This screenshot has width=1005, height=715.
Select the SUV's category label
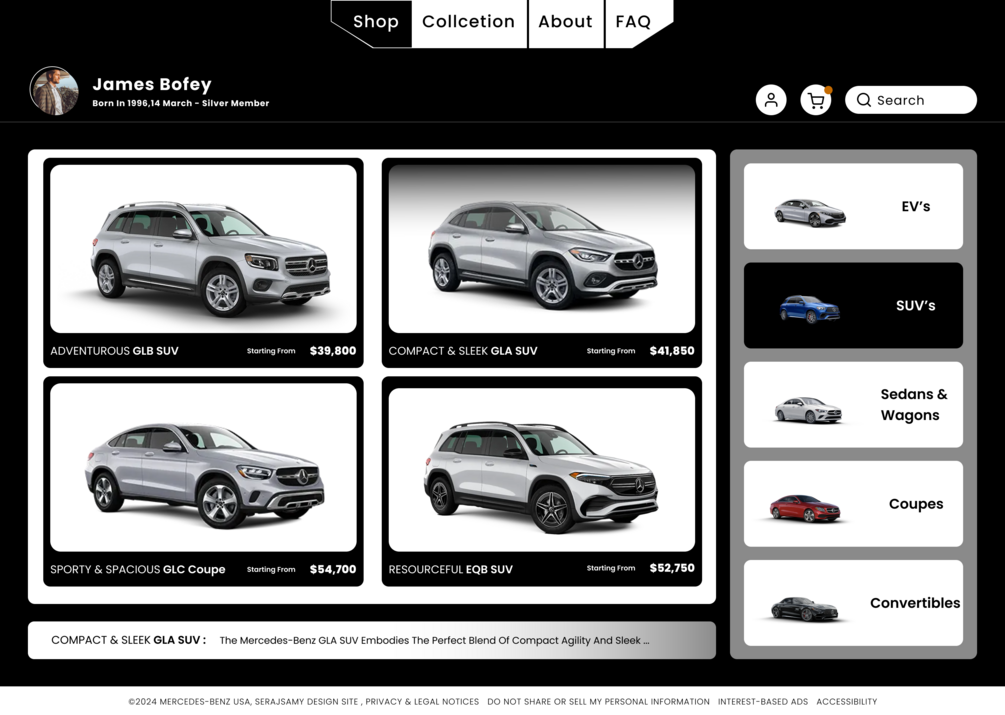coord(915,306)
